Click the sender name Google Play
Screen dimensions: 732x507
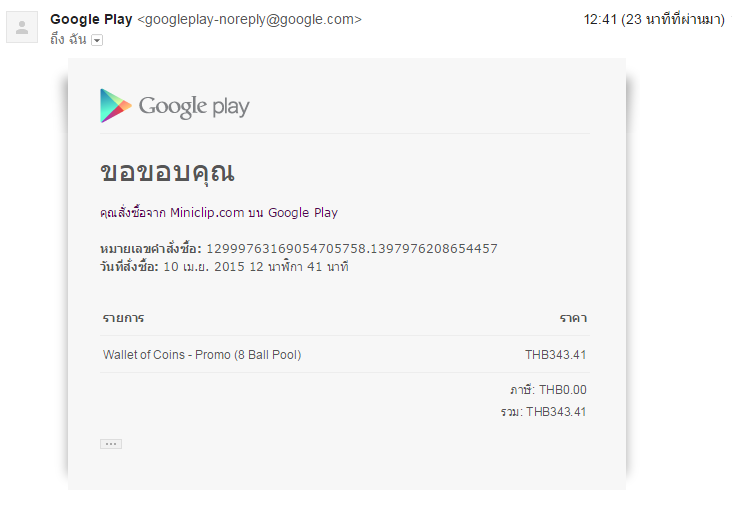coord(91,19)
